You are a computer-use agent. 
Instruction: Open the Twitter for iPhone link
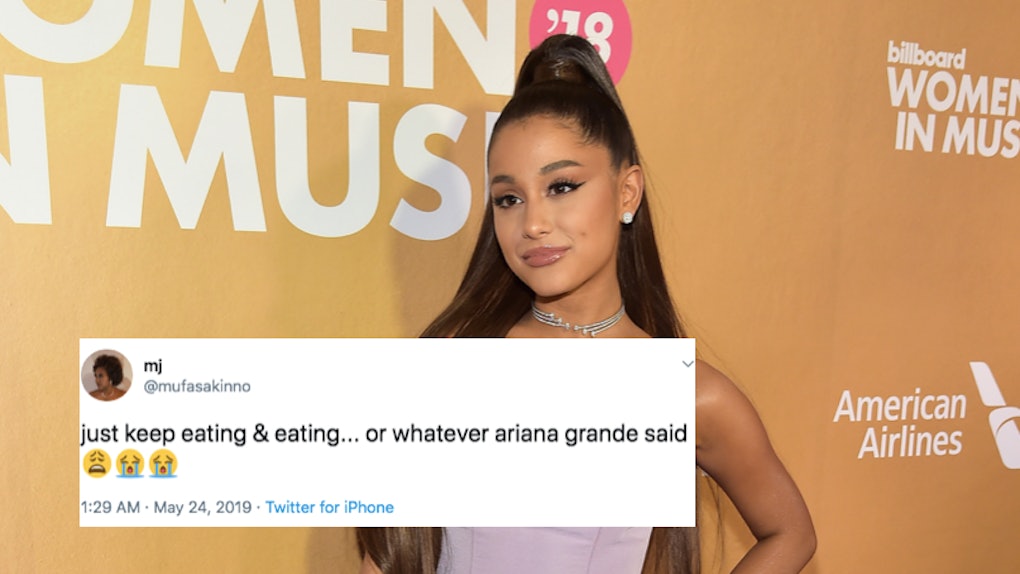(x=330, y=507)
